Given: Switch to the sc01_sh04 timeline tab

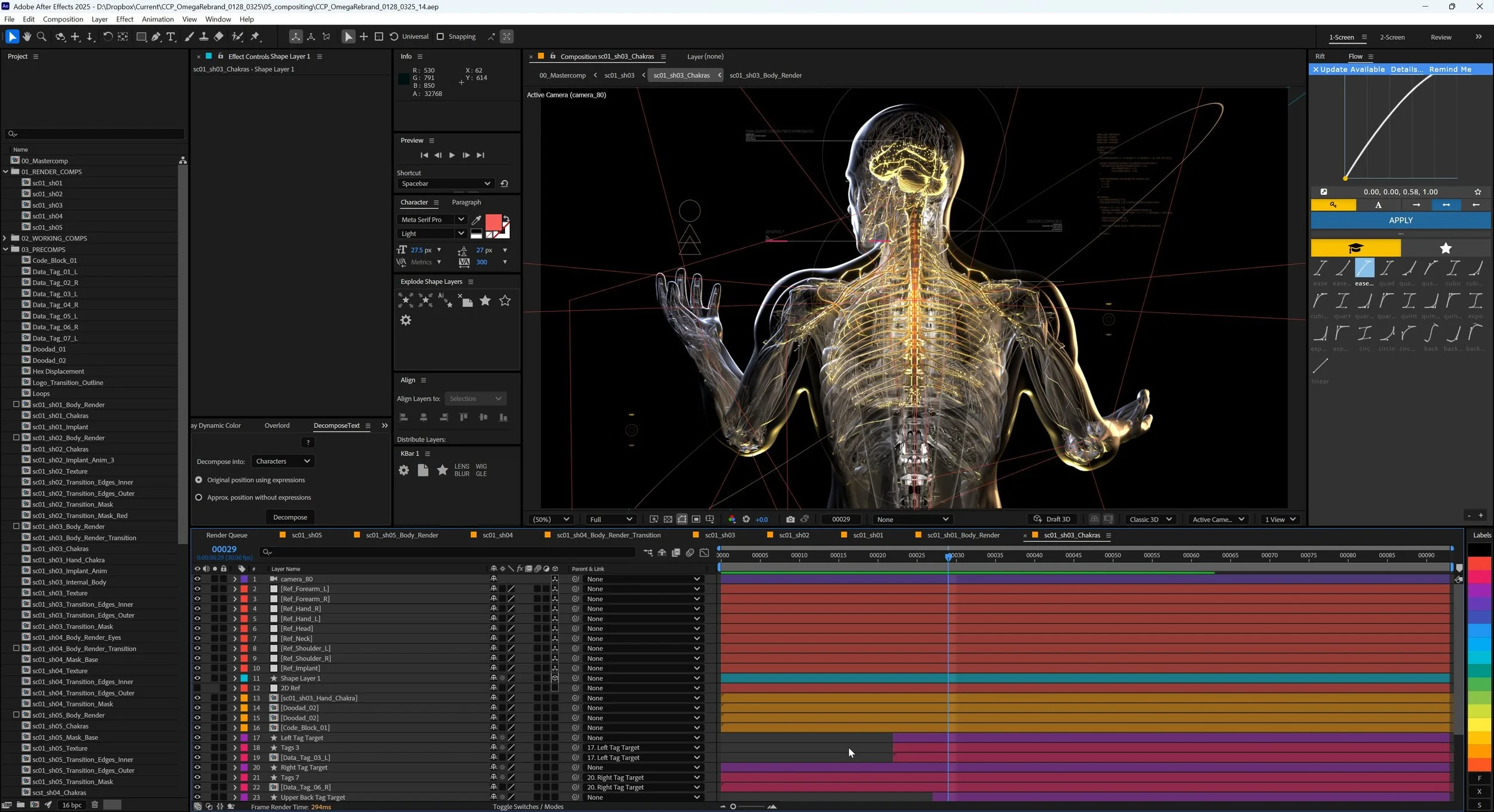Looking at the screenshot, I should click(497, 535).
